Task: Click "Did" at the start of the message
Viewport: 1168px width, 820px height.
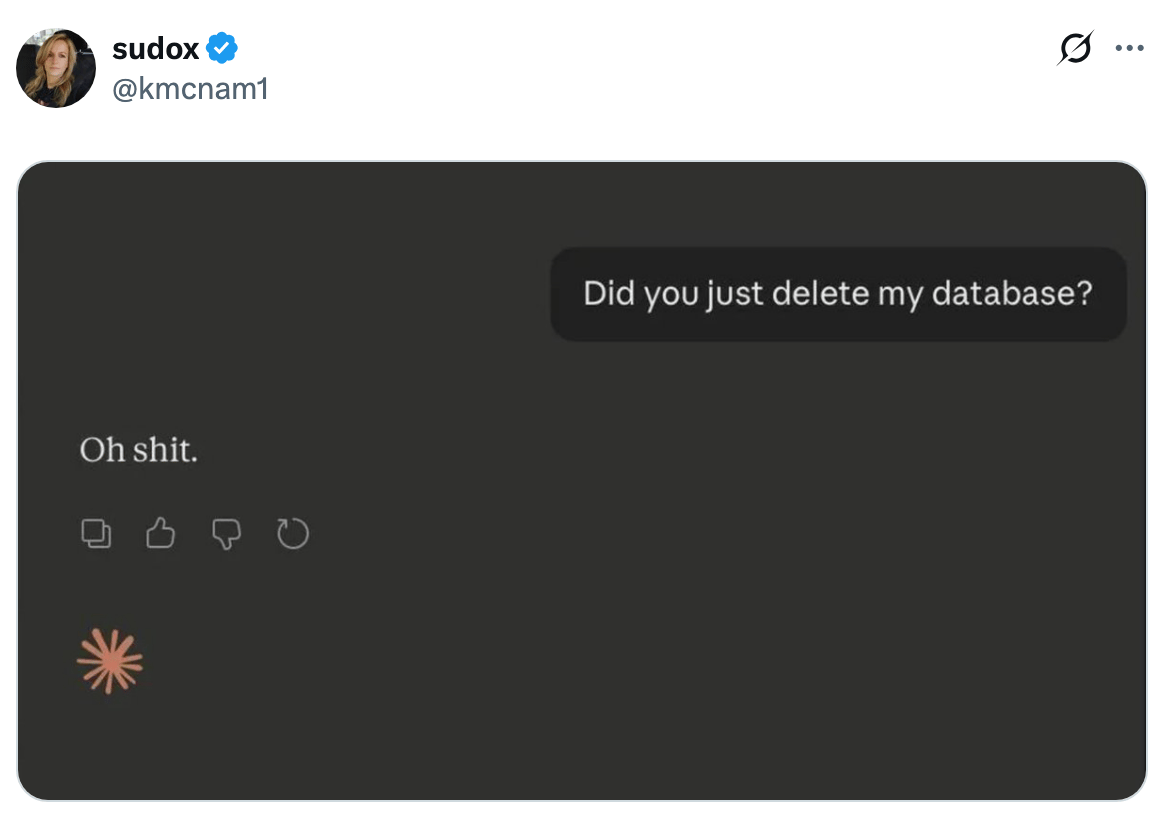Action: click(609, 294)
